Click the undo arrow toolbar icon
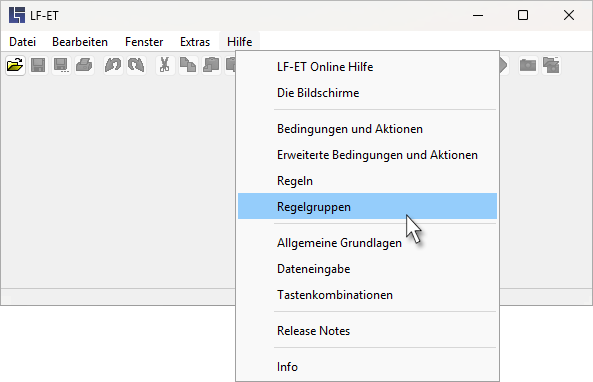The height and width of the screenshot is (382, 593). pos(113,65)
